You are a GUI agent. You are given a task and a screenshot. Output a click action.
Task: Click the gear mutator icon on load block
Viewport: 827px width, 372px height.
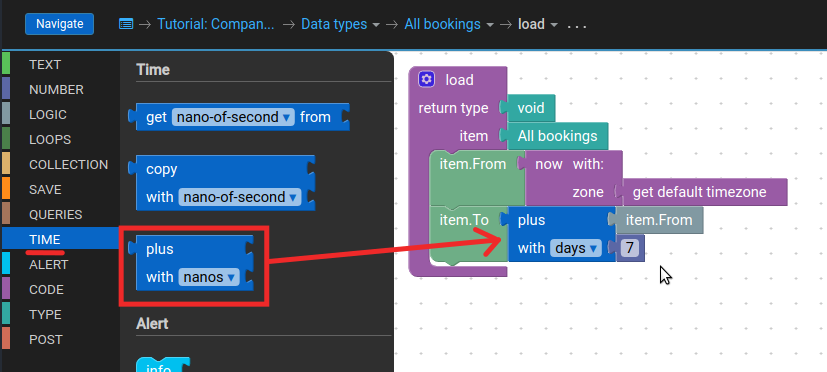point(426,79)
